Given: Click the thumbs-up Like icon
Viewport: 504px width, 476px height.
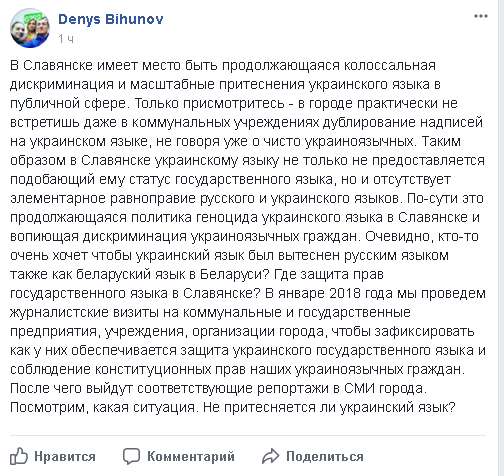Looking at the screenshot, I should (x=19, y=456).
